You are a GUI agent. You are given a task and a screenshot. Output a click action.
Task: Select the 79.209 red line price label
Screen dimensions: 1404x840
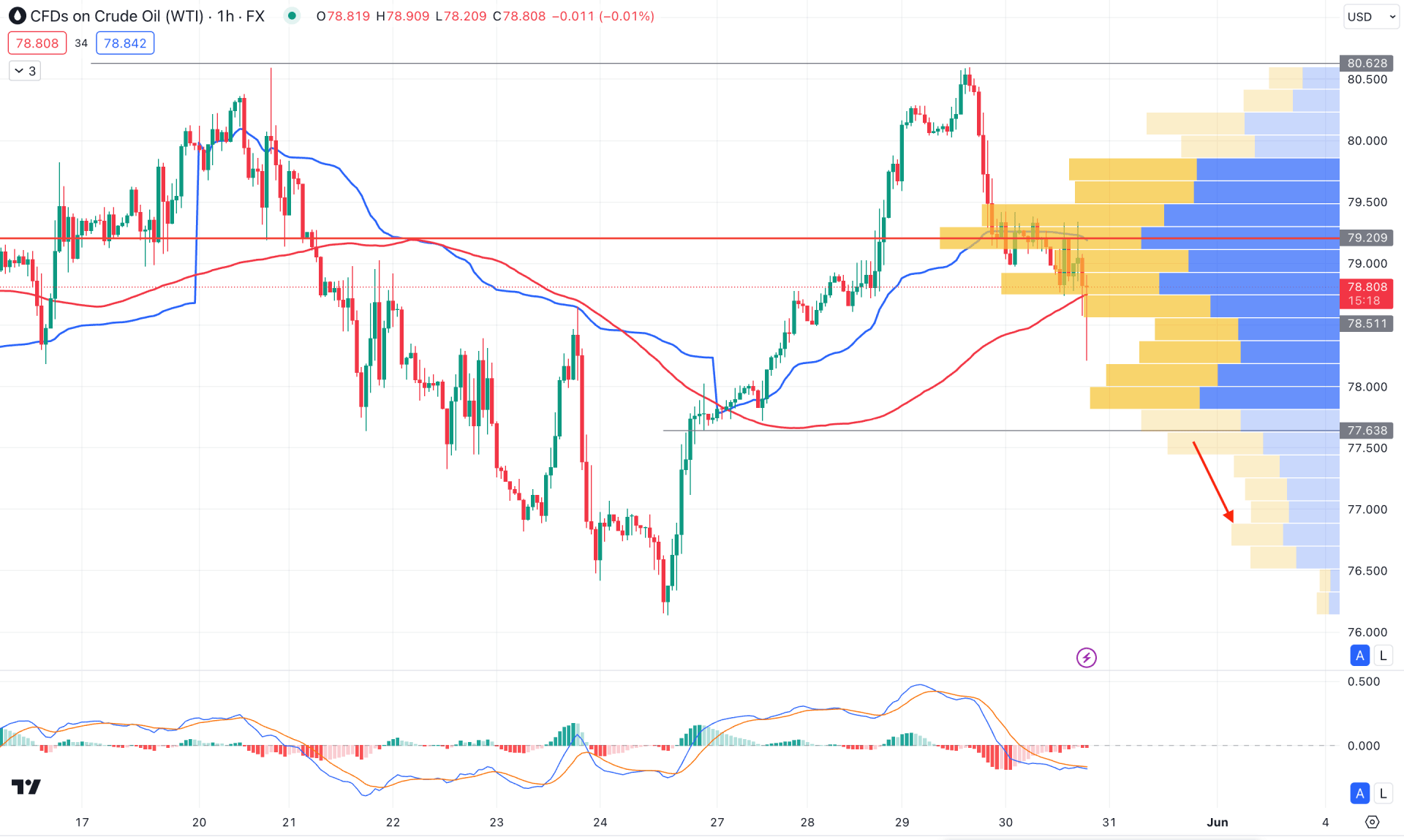click(1367, 238)
